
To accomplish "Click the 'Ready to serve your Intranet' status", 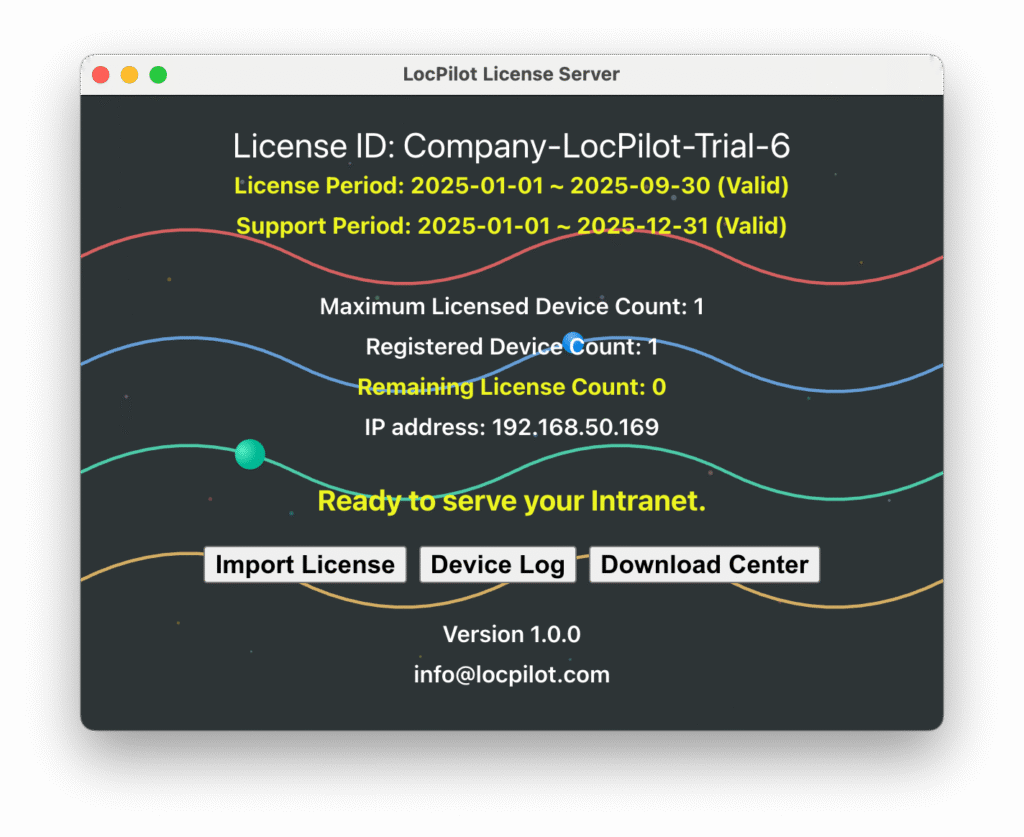I will coord(511,501).
